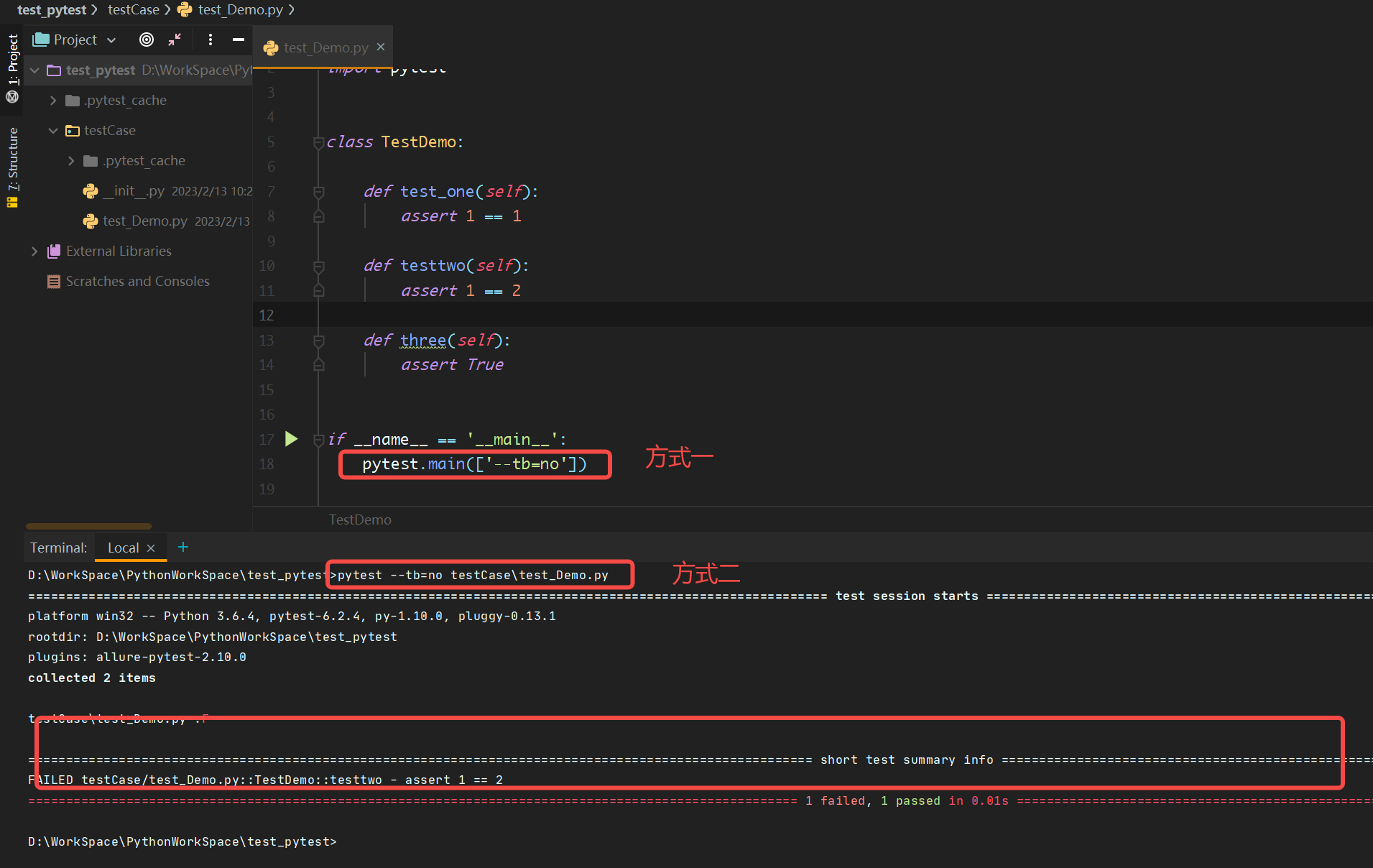The width and height of the screenshot is (1373, 868).
Task: Click the testCase folder icon in project tree
Action: [x=73, y=130]
